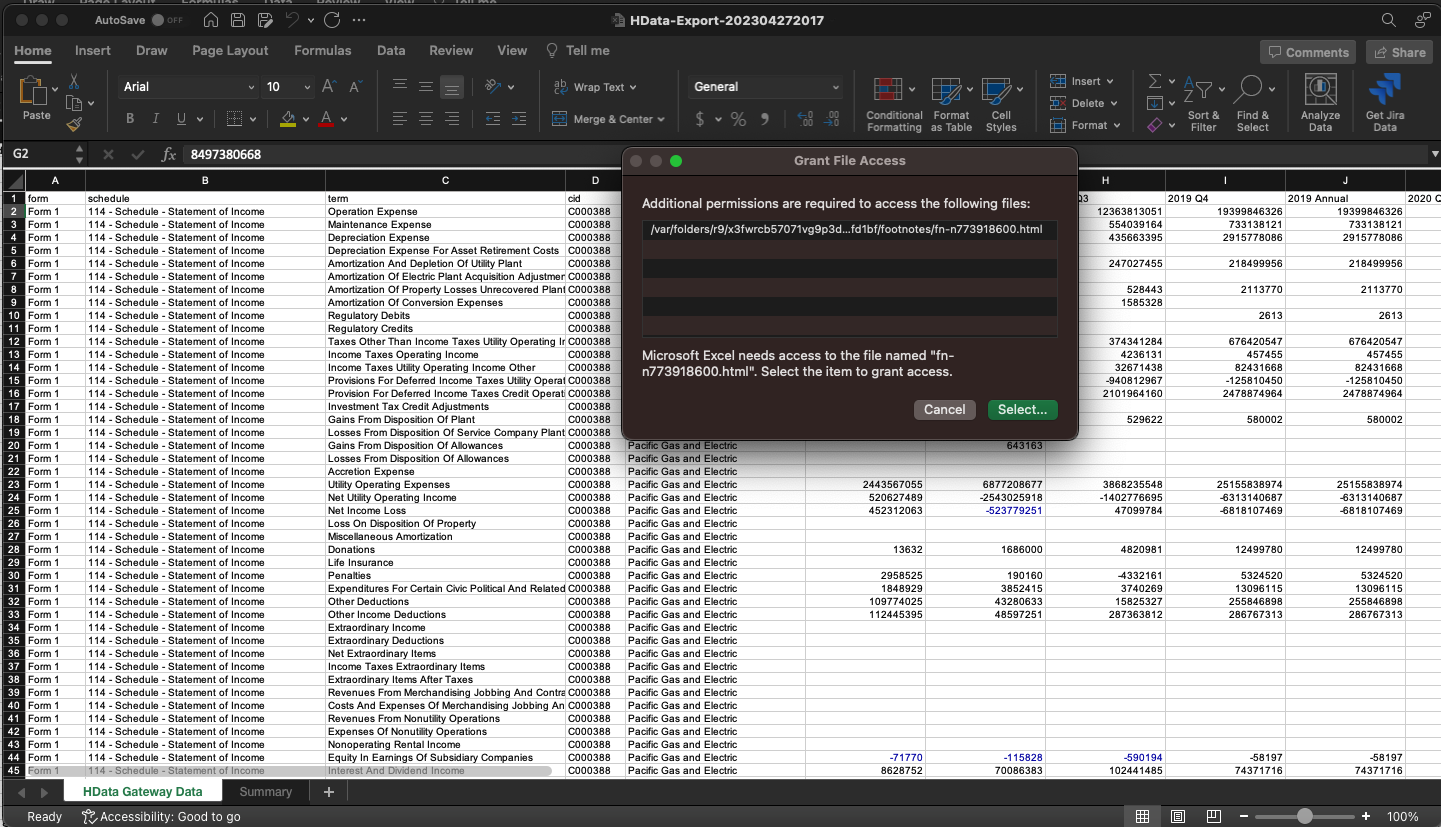Viewport: 1441px width, 827px height.
Task: Open the Review ribbon tab
Action: [451, 51]
